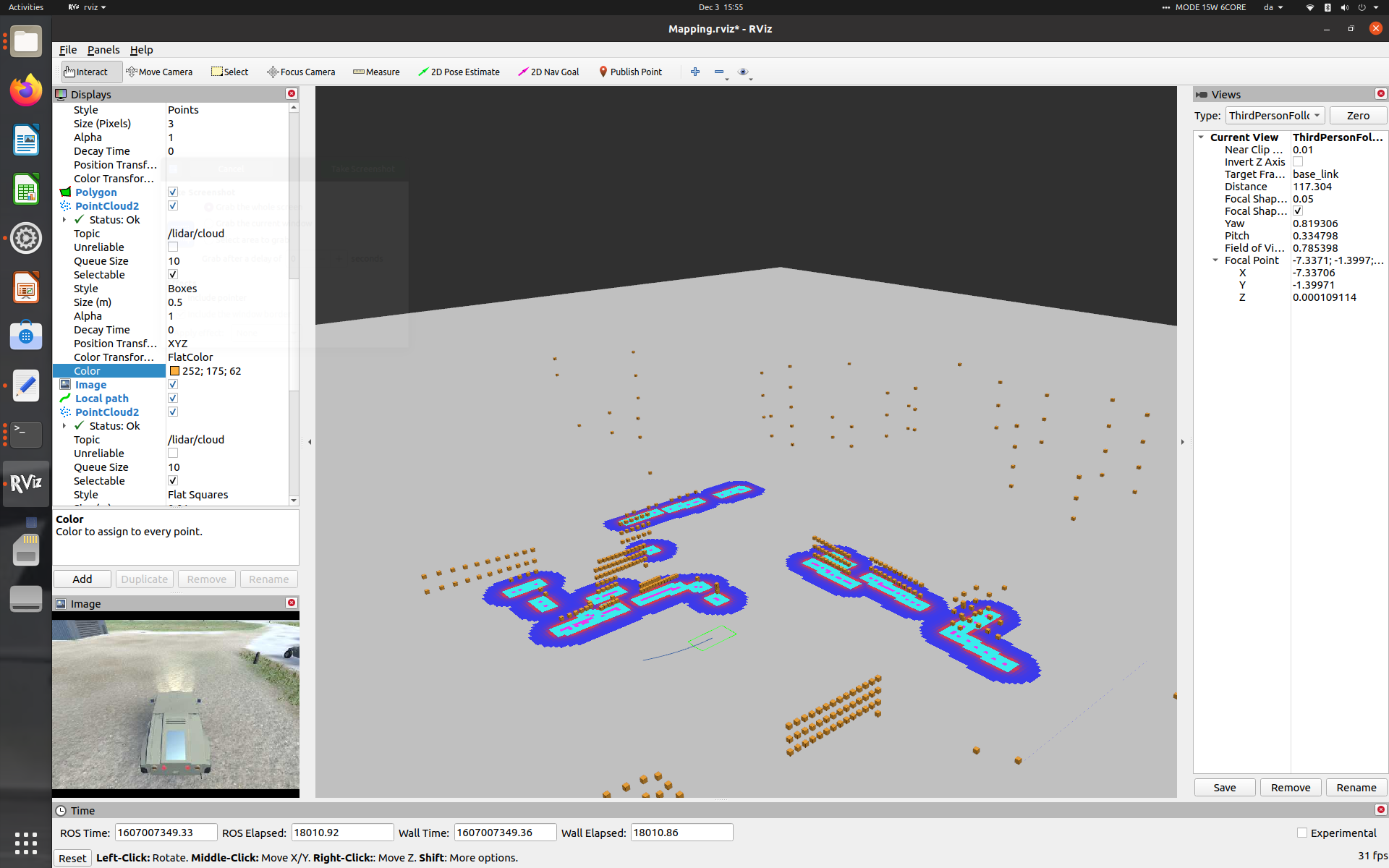The image size is (1389, 868).
Task: Open clock and calendar Dec 3 15:55
Action: click(721, 7)
